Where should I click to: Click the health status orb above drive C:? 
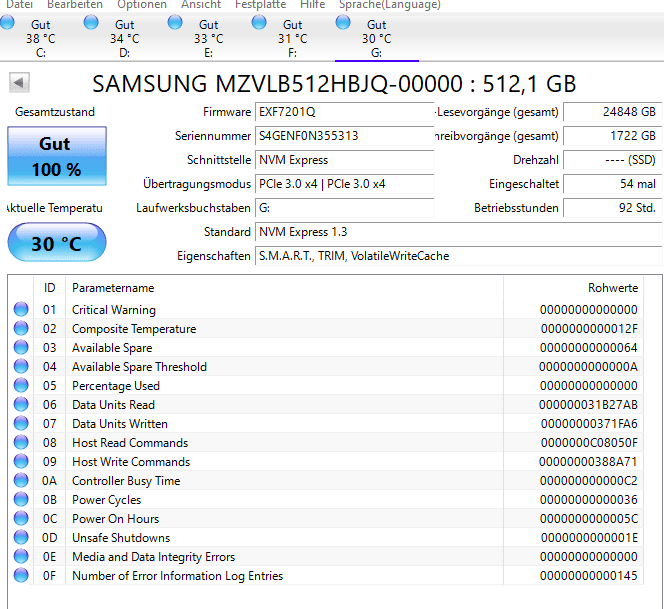(7, 22)
